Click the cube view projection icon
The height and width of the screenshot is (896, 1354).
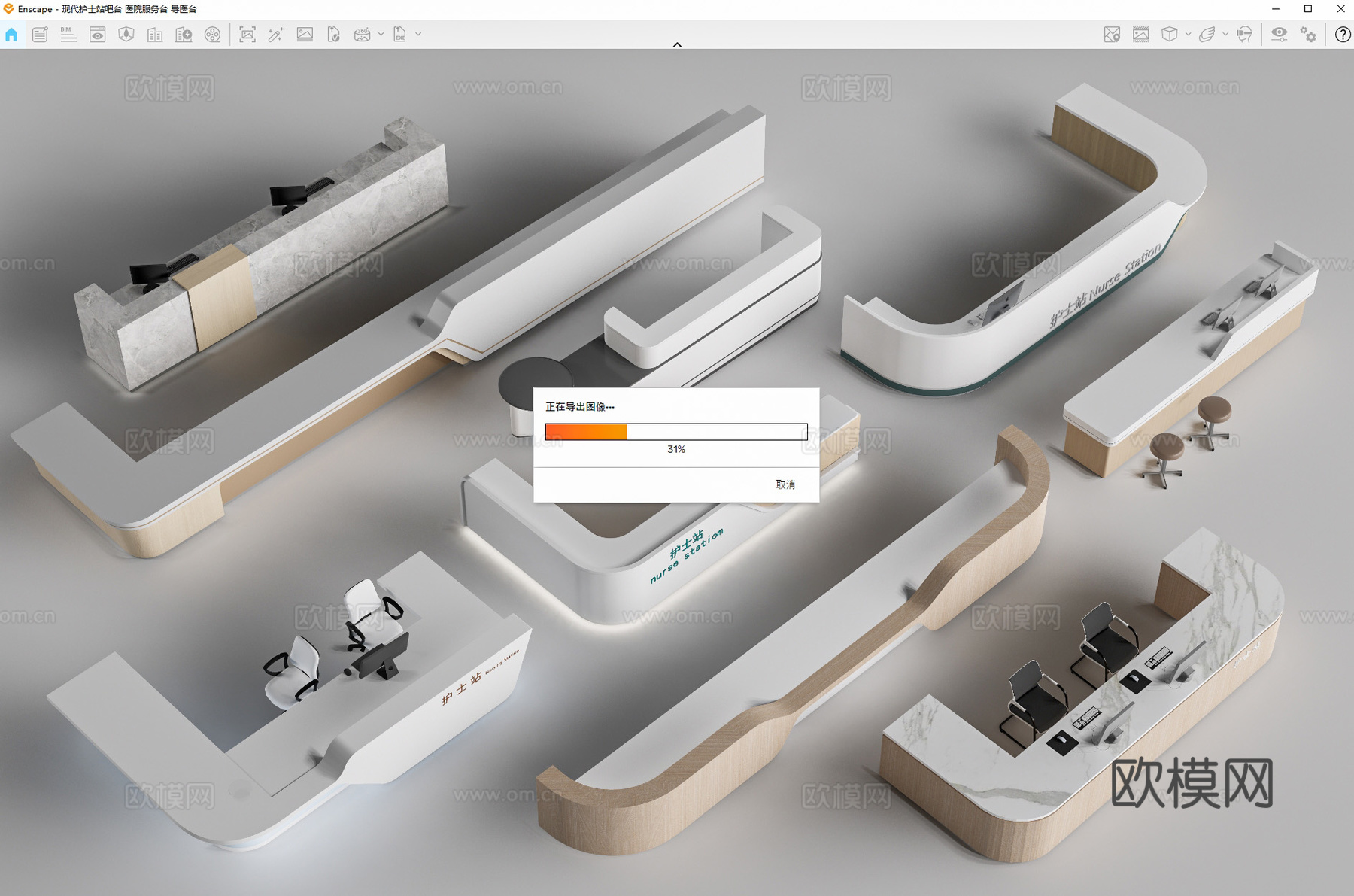[x=1169, y=35]
